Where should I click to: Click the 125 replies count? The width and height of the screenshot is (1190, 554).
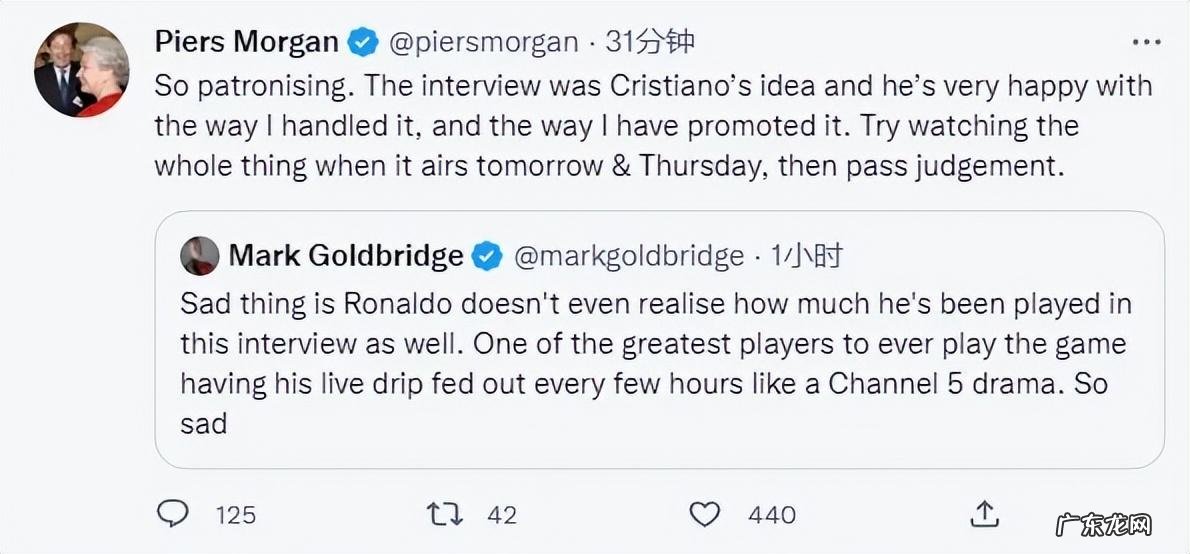236,515
